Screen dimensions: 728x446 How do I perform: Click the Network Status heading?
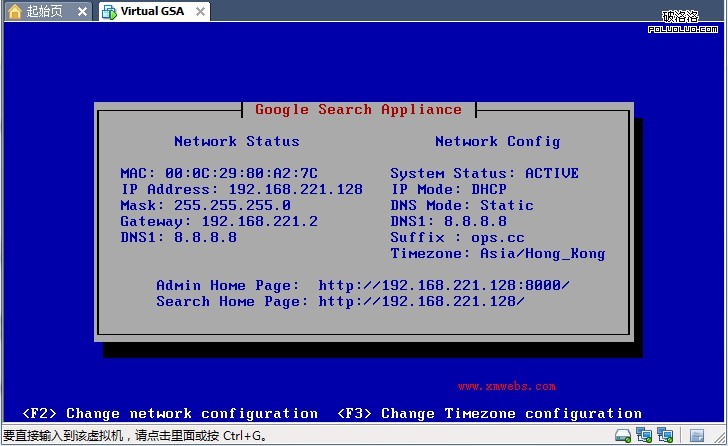click(237, 142)
